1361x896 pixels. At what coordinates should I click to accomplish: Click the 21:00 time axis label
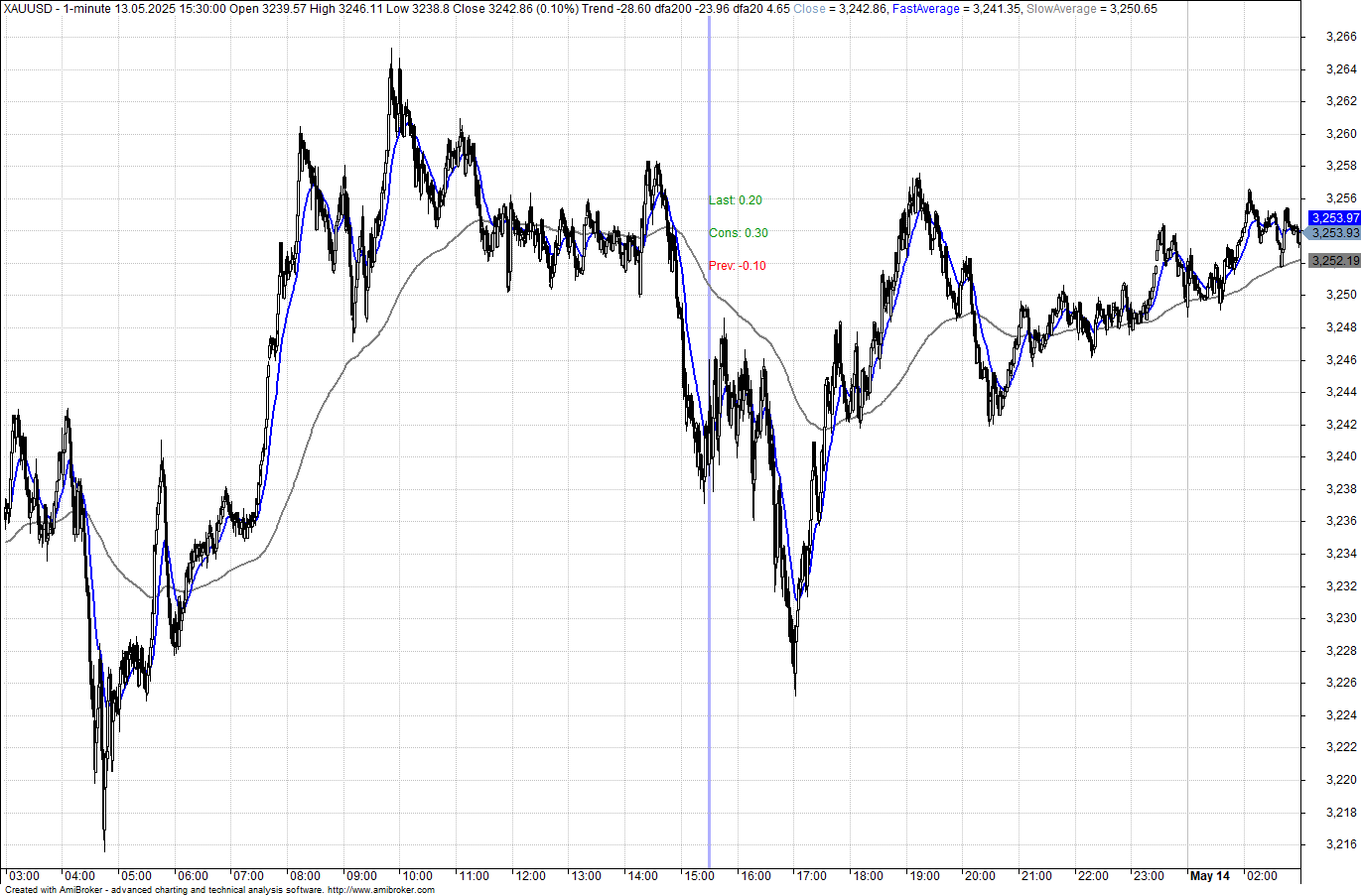[x=1036, y=876]
